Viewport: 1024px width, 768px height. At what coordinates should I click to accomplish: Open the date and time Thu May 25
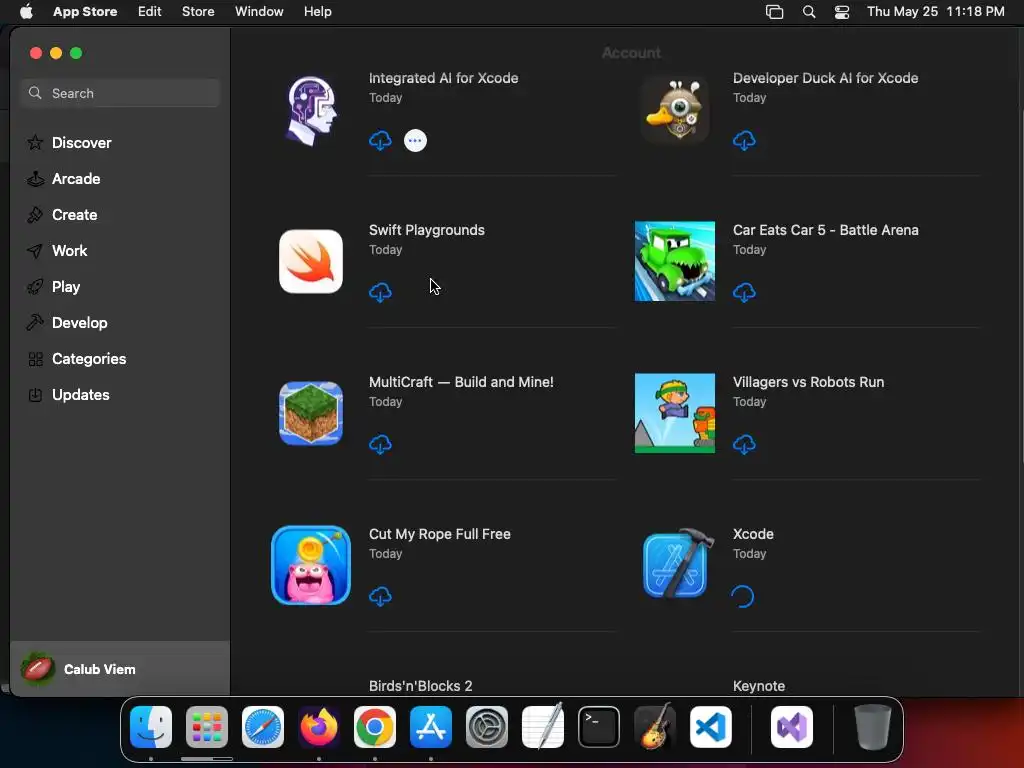935,12
